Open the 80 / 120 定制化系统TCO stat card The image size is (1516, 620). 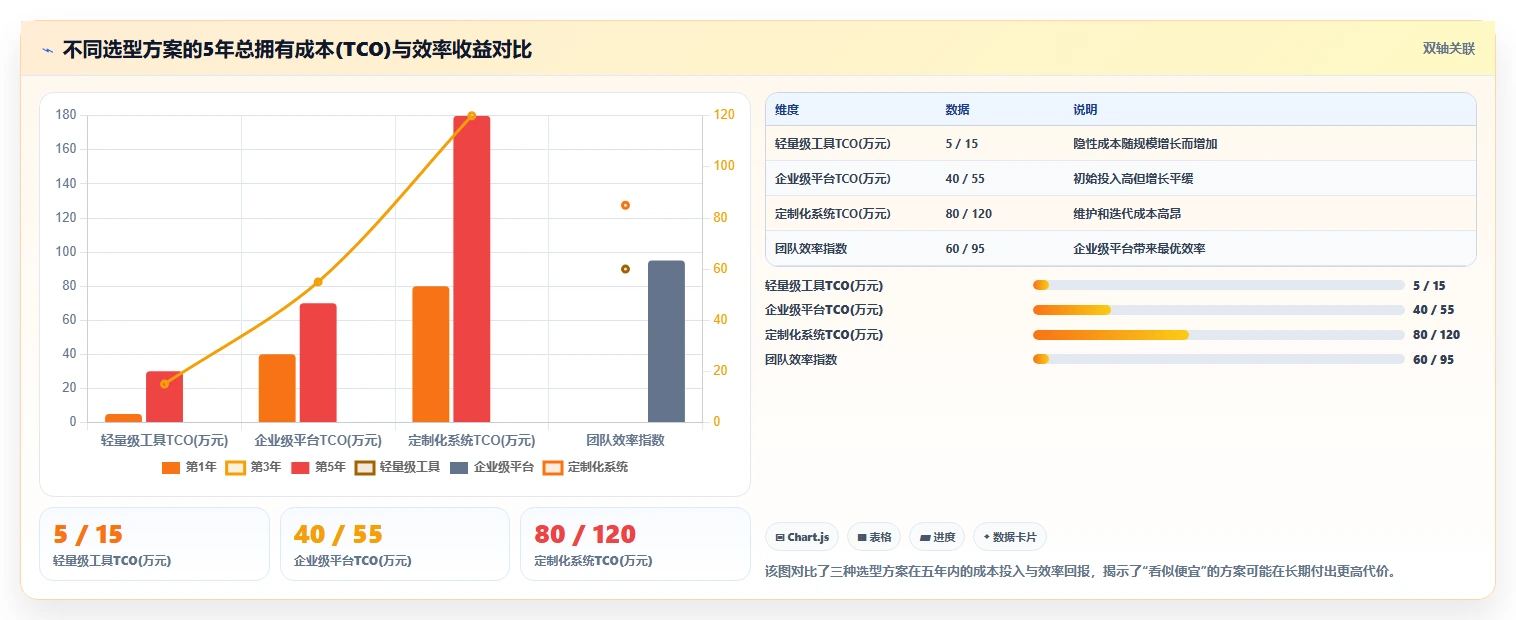pos(635,544)
